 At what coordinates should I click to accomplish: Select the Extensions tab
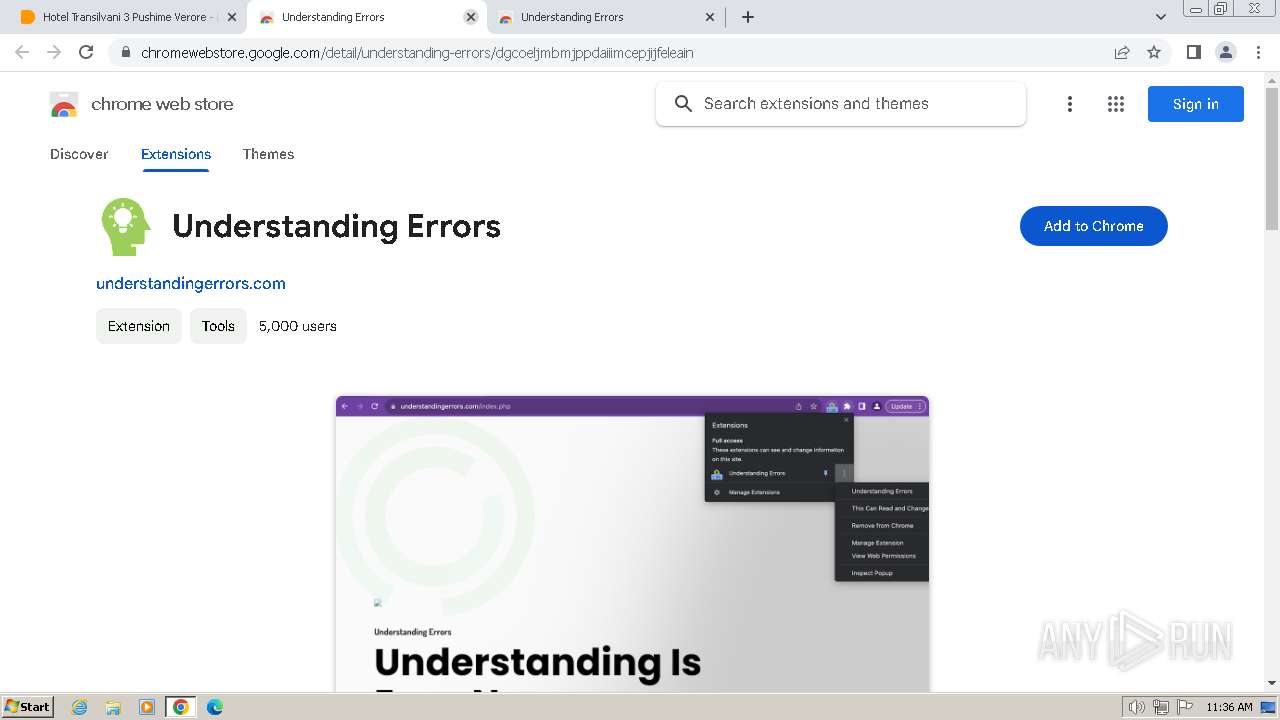click(176, 154)
